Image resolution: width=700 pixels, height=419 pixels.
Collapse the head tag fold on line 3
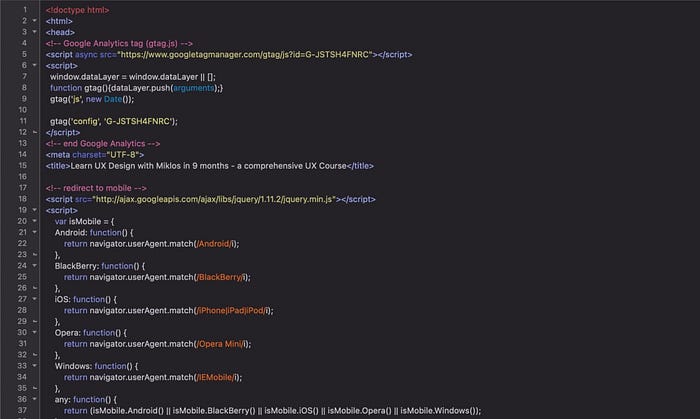pos(34,32)
